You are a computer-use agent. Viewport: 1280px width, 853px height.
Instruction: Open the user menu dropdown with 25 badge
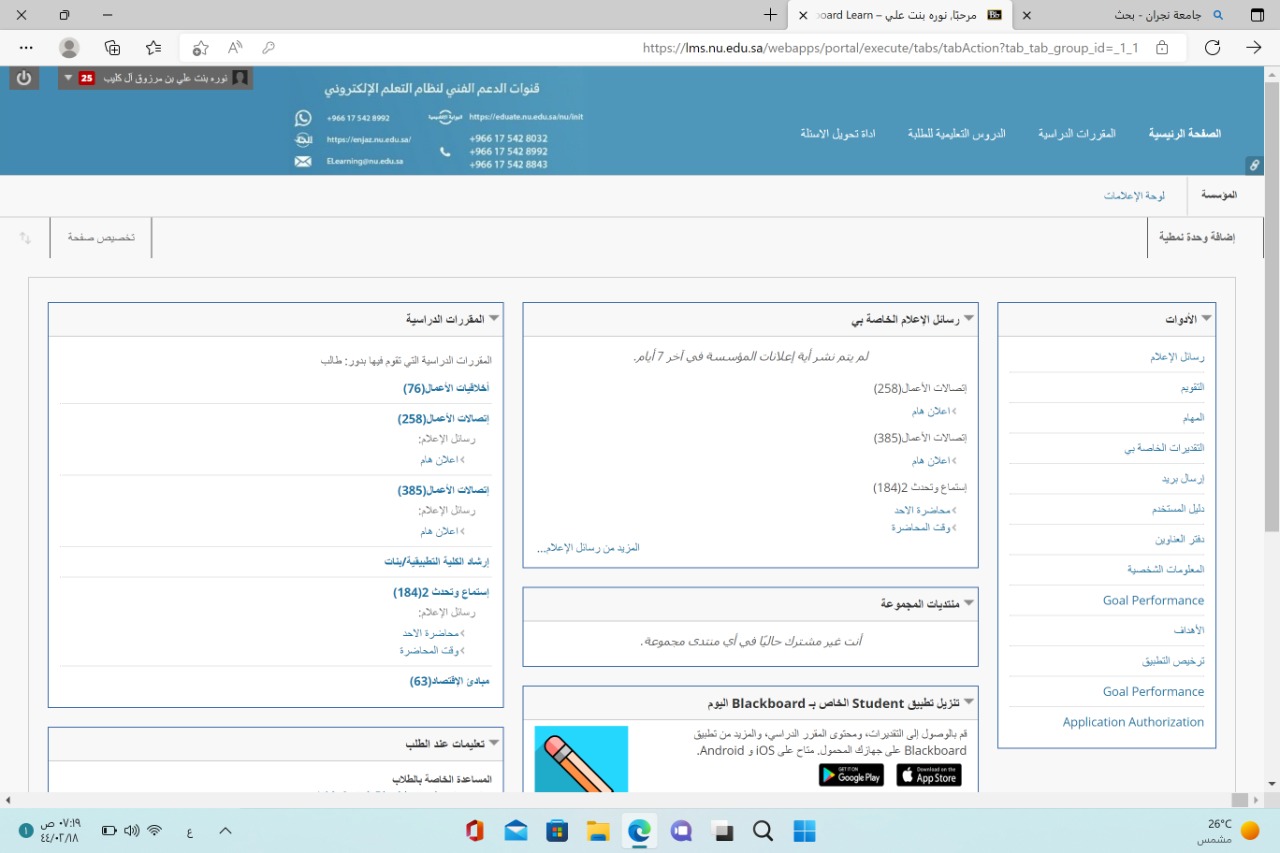tap(68, 78)
